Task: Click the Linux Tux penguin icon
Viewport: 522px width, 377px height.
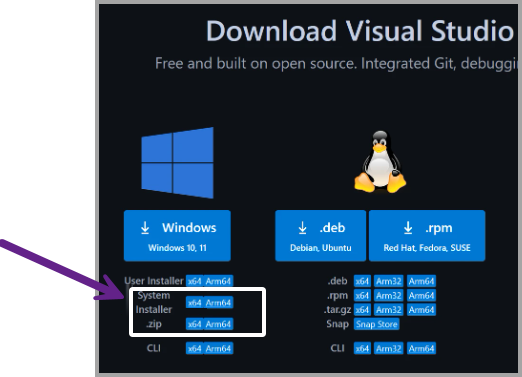Action: (x=380, y=162)
